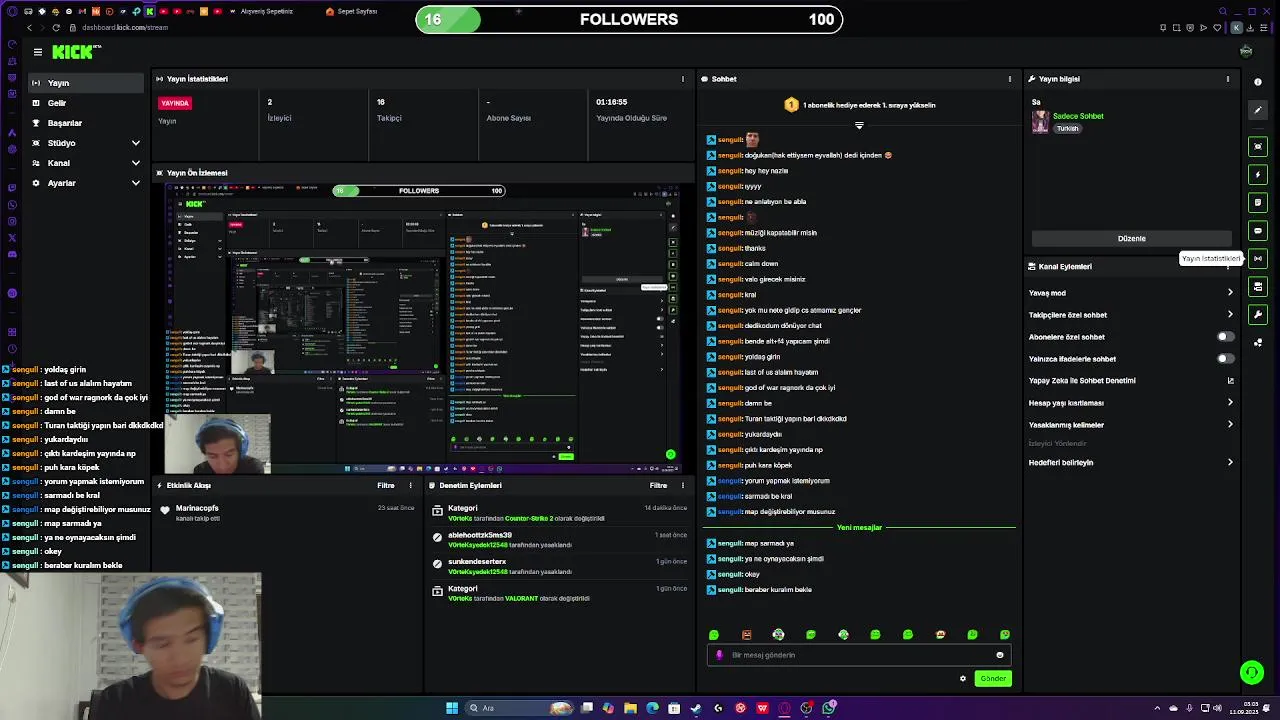
Task: Click the browser reload button
Action: tap(55, 28)
